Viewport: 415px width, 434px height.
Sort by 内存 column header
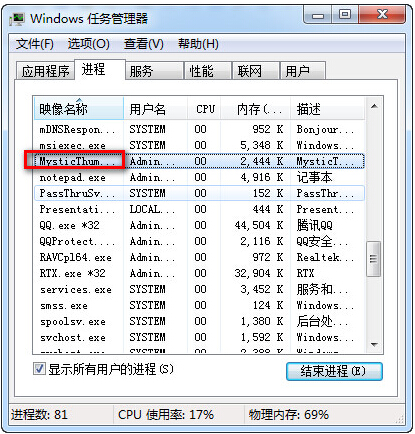(255, 109)
